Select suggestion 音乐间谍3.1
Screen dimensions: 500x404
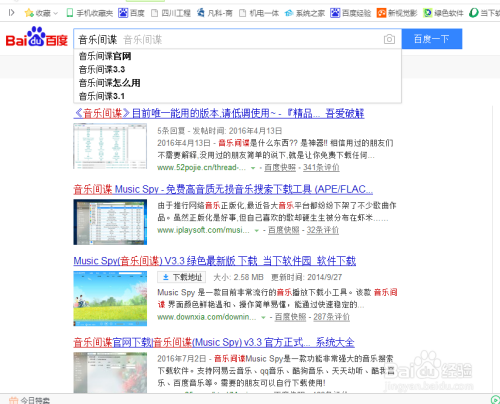coord(102,96)
